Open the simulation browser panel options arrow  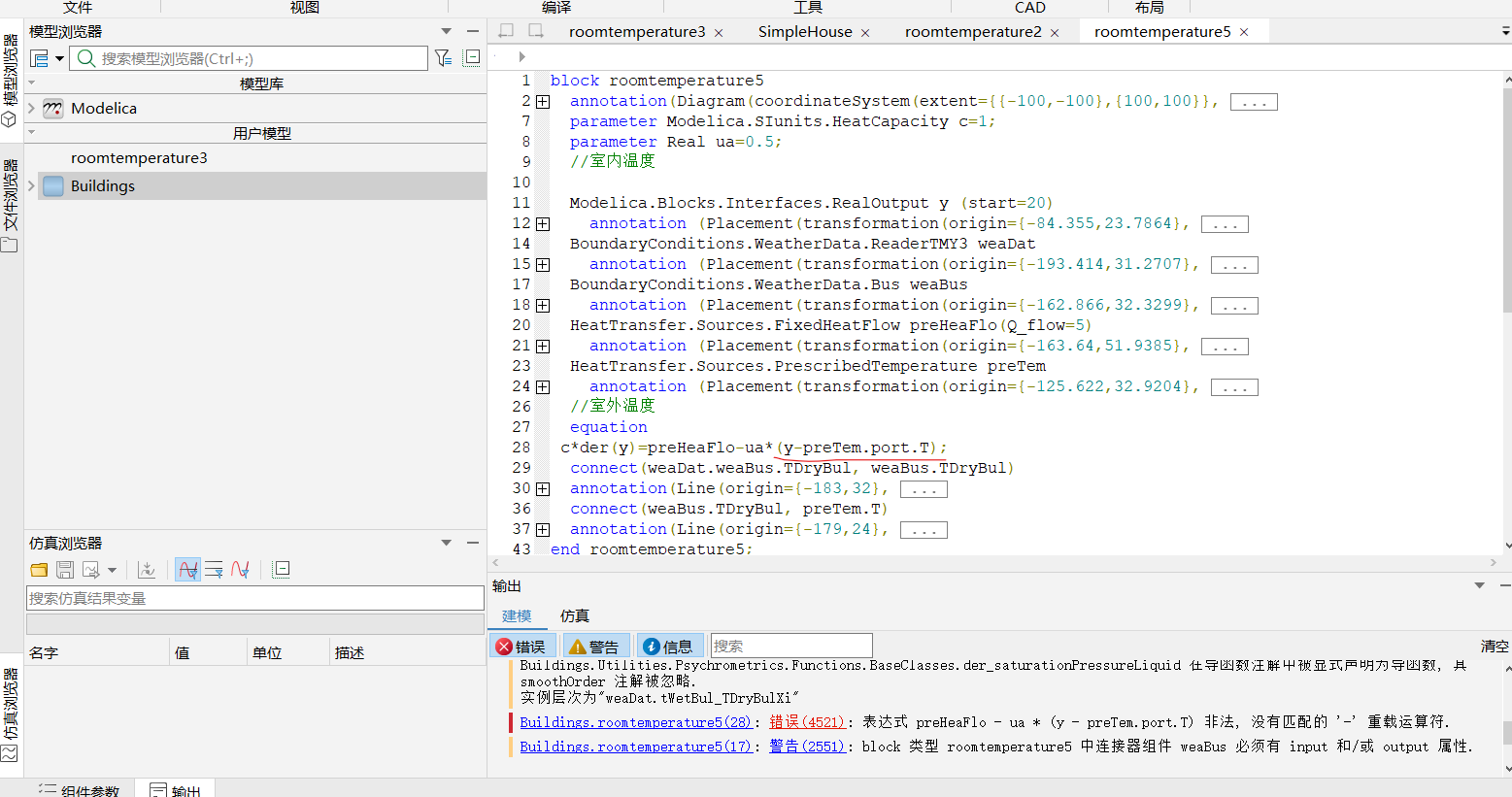coord(446,544)
